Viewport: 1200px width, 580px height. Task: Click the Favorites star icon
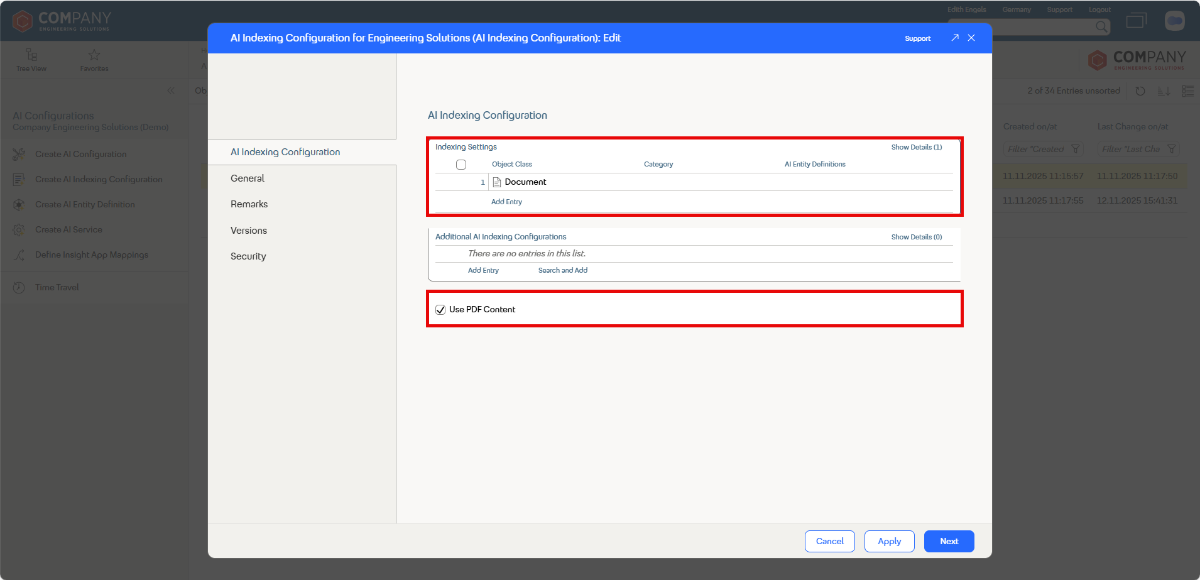(94, 55)
